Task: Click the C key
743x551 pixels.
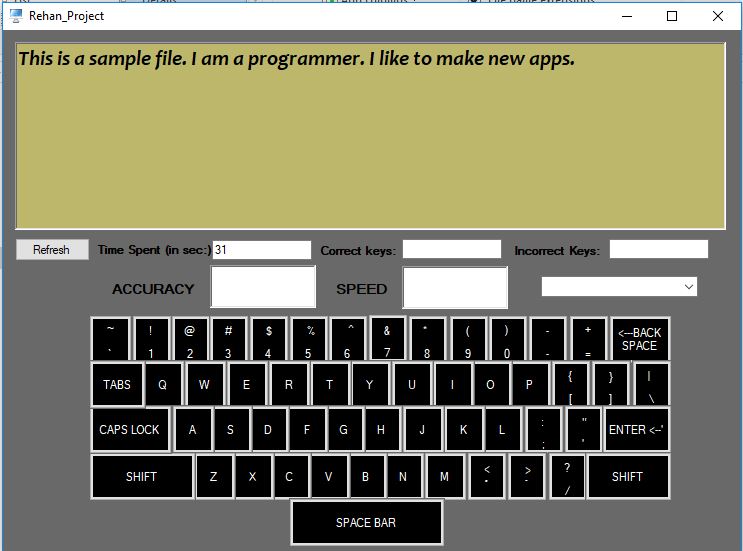Action: point(290,477)
